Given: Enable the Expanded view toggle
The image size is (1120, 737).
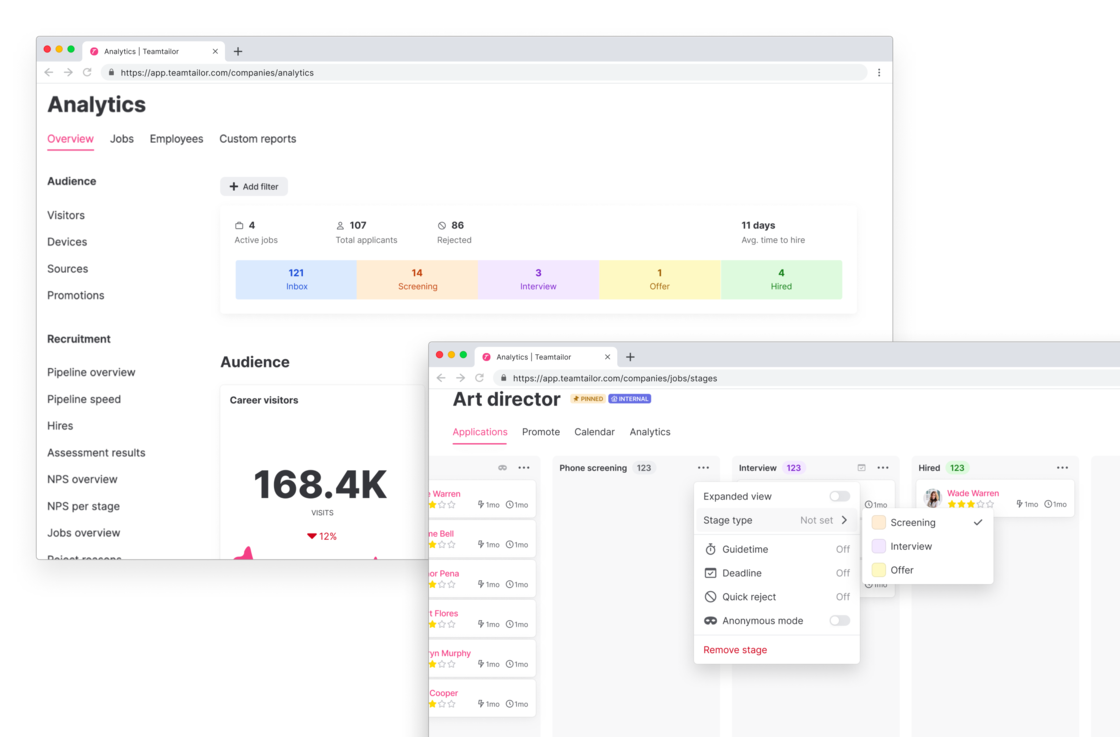Looking at the screenshot, I should point(840,496).
